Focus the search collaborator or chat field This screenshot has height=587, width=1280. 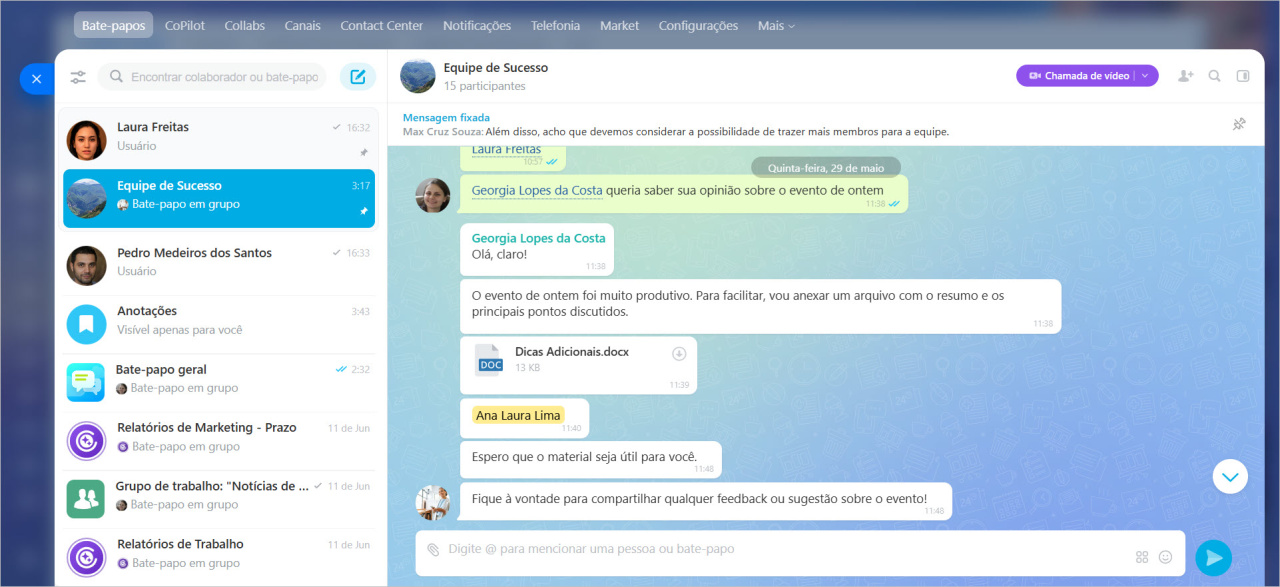coord(212,77)
